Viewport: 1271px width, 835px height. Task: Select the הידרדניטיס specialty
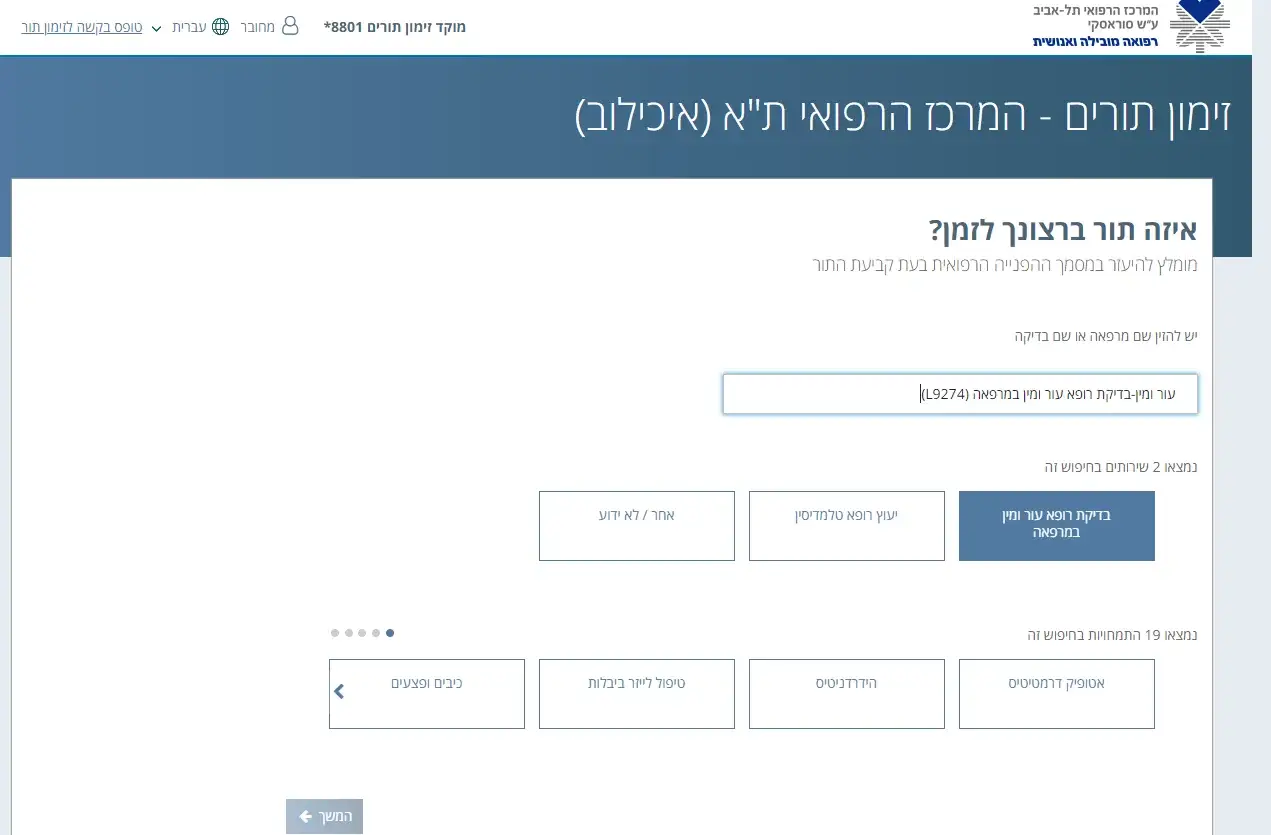point(846,693)
